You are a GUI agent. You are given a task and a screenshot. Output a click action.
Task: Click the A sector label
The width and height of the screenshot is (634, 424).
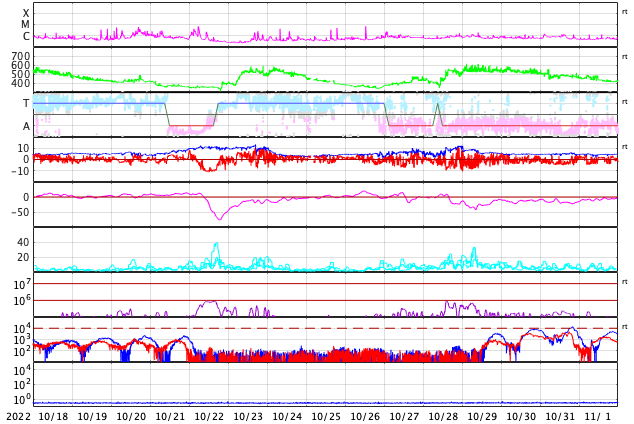point(26,127)
